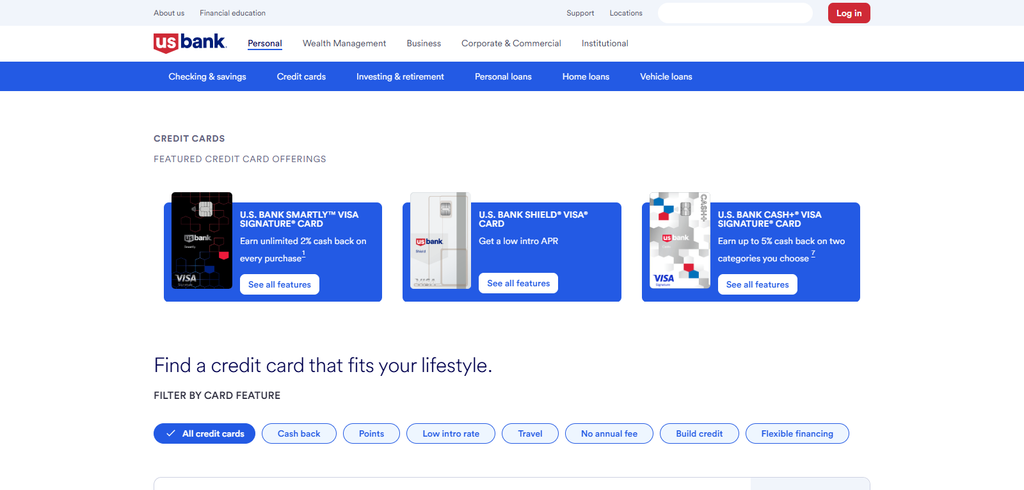The height and width of the screenshot is (490, 1024).
Task: Open the Personal loans menu
Action: click(503, 76)
